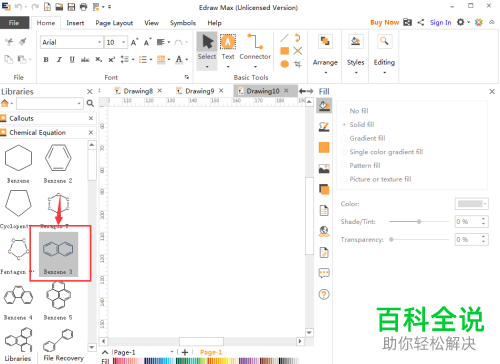Apply strikethrough formatting

pyautogui.click(x=85, y=59)
